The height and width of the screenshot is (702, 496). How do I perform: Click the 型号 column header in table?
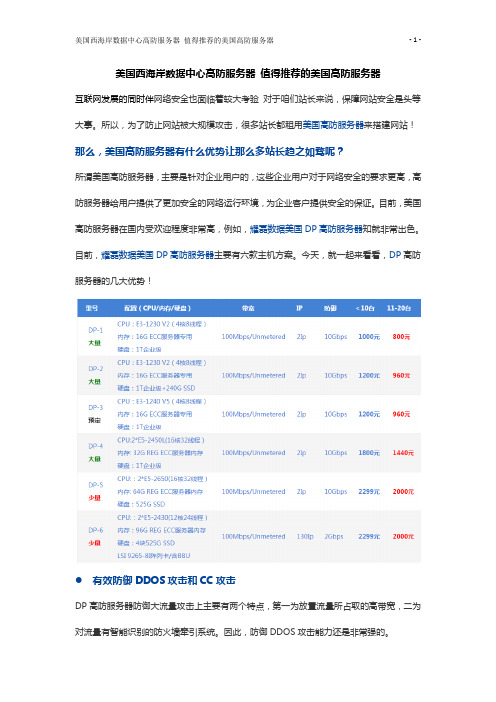point(91,308)
